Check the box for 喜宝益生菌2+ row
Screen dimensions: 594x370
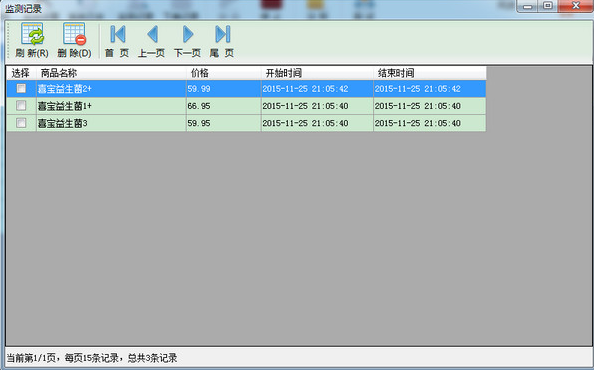pyautogui.click(x=21, y=88)
